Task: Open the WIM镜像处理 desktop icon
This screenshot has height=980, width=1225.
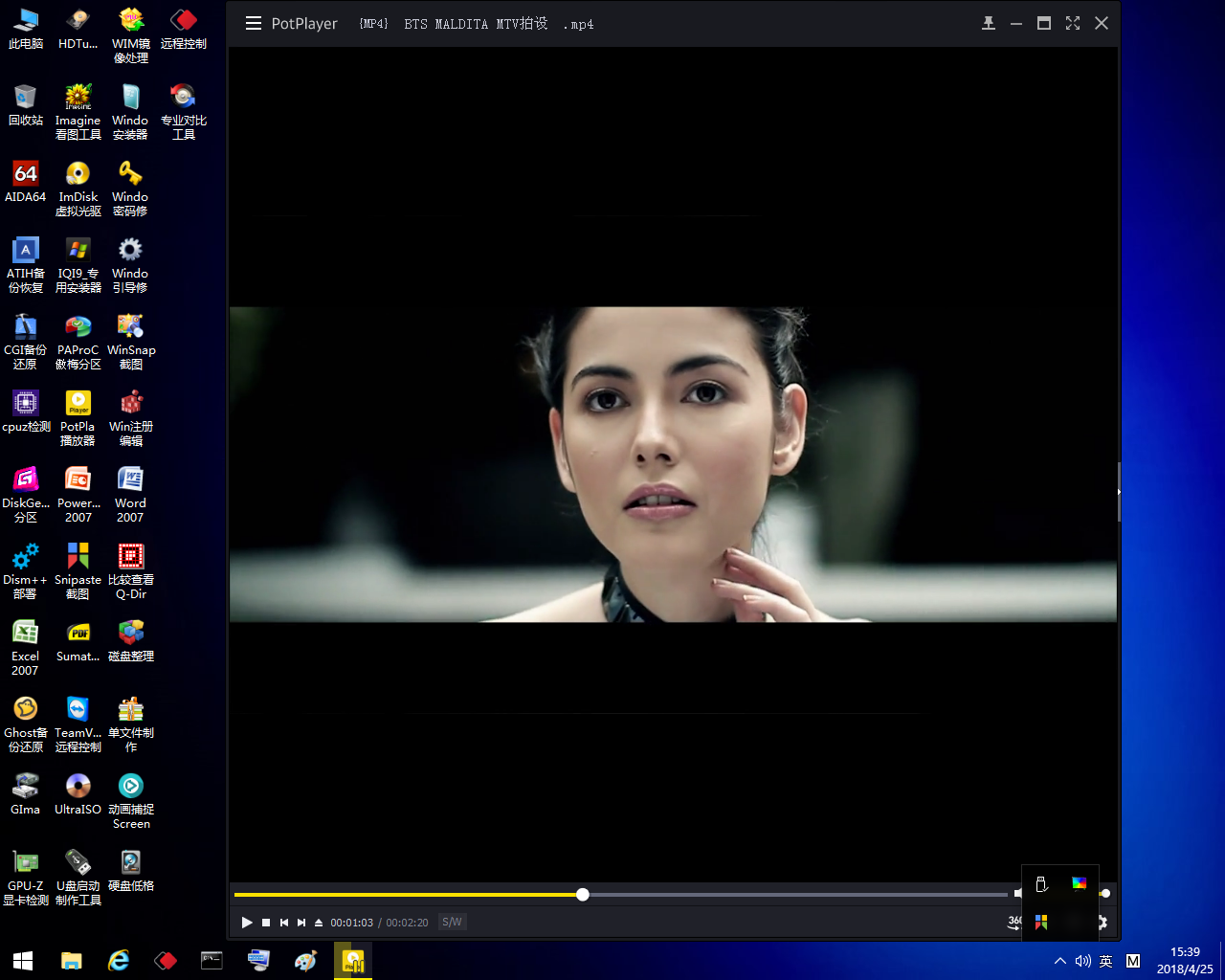Action: point(131,35)
